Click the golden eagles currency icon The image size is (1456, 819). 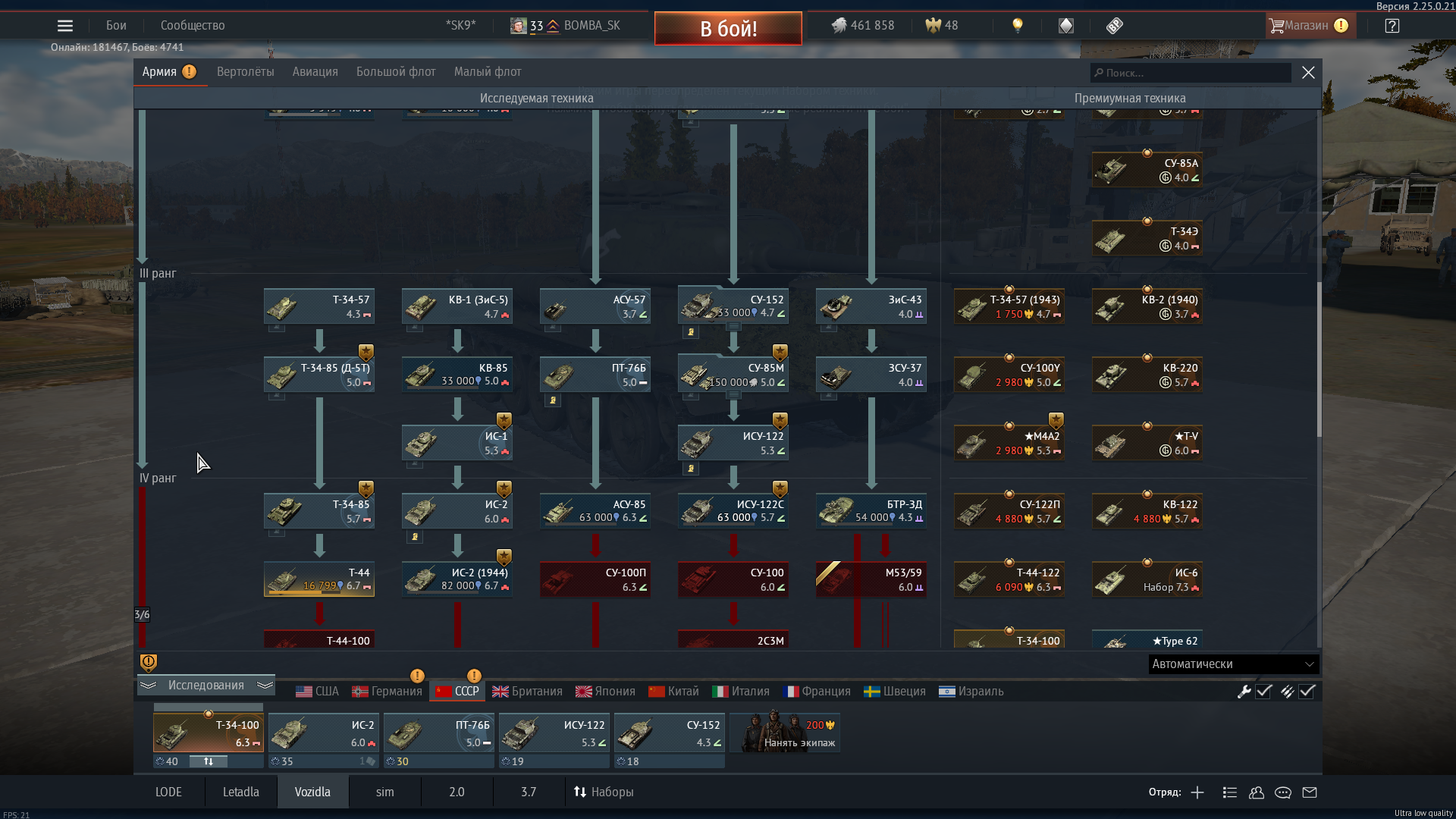click(x=933, y=26)
